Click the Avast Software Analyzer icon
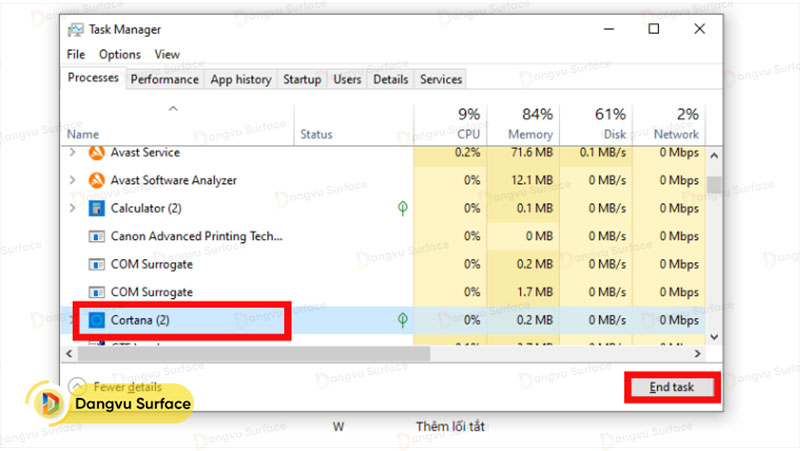 click(96, 180)
